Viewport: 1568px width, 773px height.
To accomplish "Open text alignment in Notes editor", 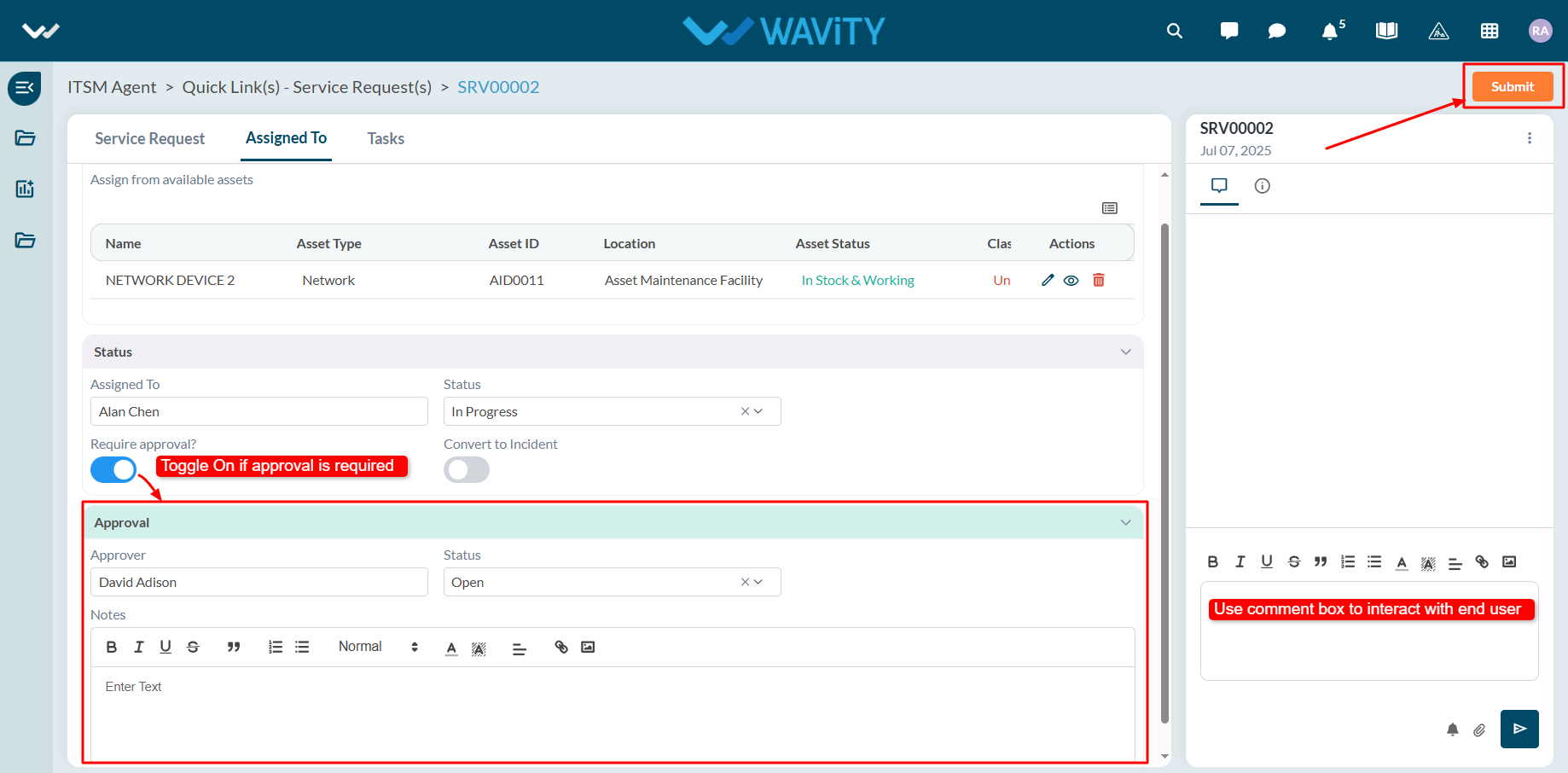I will coord(519,648).
